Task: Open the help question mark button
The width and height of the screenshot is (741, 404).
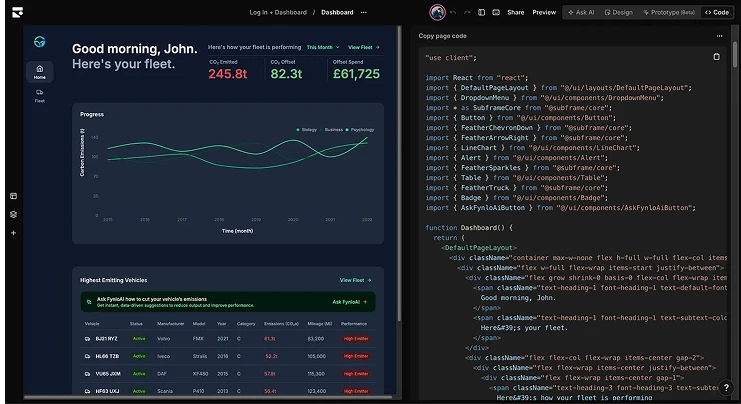Action: click(726, 387)
